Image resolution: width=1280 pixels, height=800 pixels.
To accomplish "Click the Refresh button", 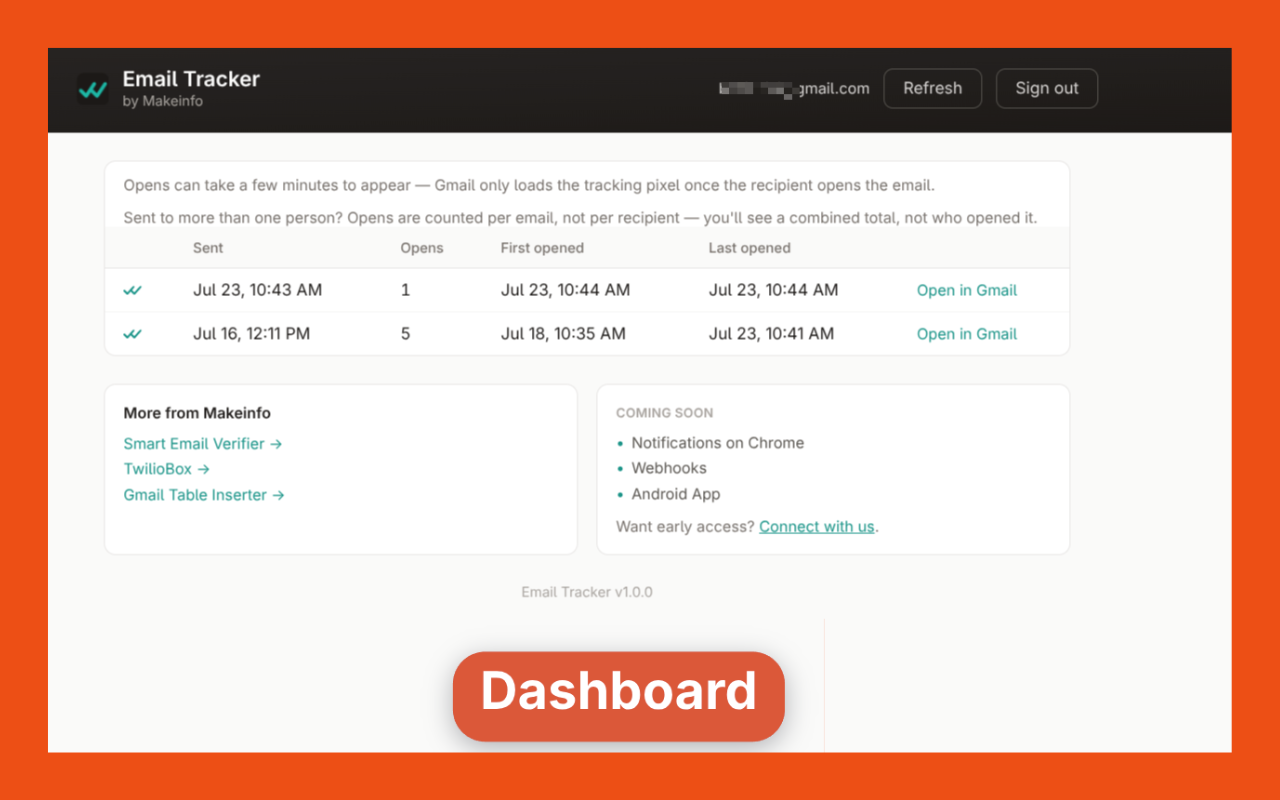I will pos(933,88).
